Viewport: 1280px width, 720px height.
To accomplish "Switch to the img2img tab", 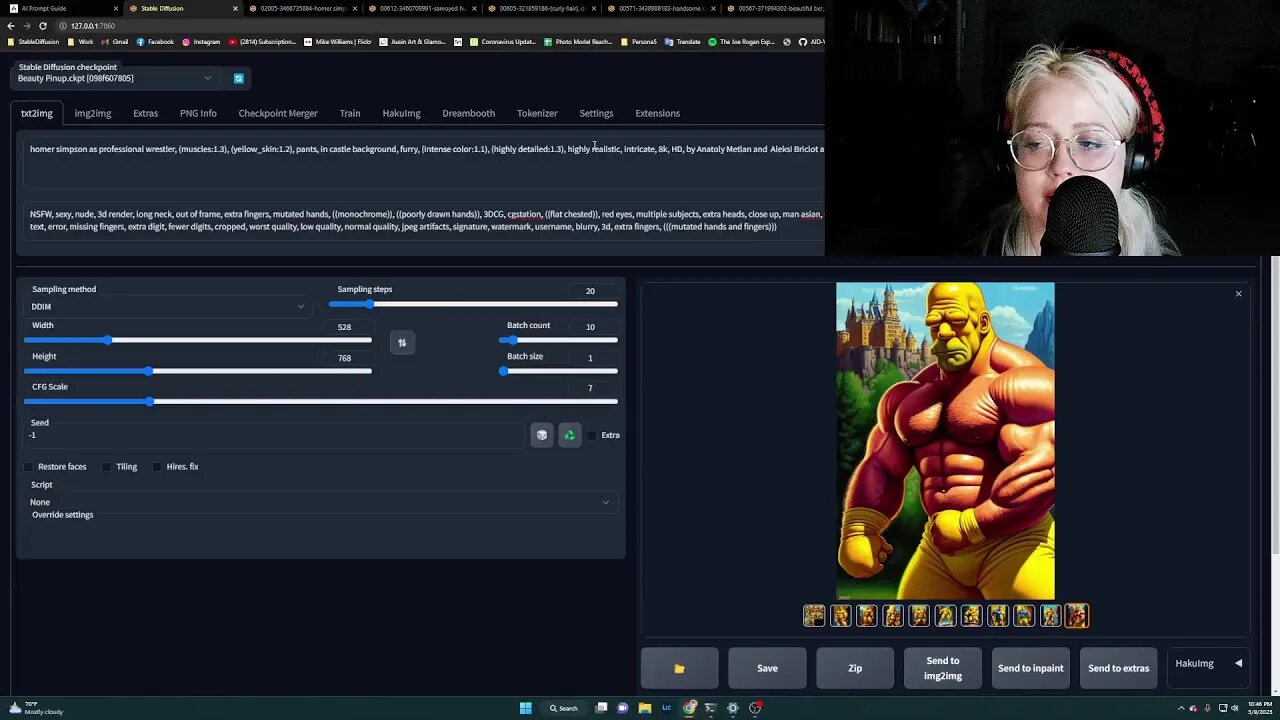I will click(x=93, y=113).
